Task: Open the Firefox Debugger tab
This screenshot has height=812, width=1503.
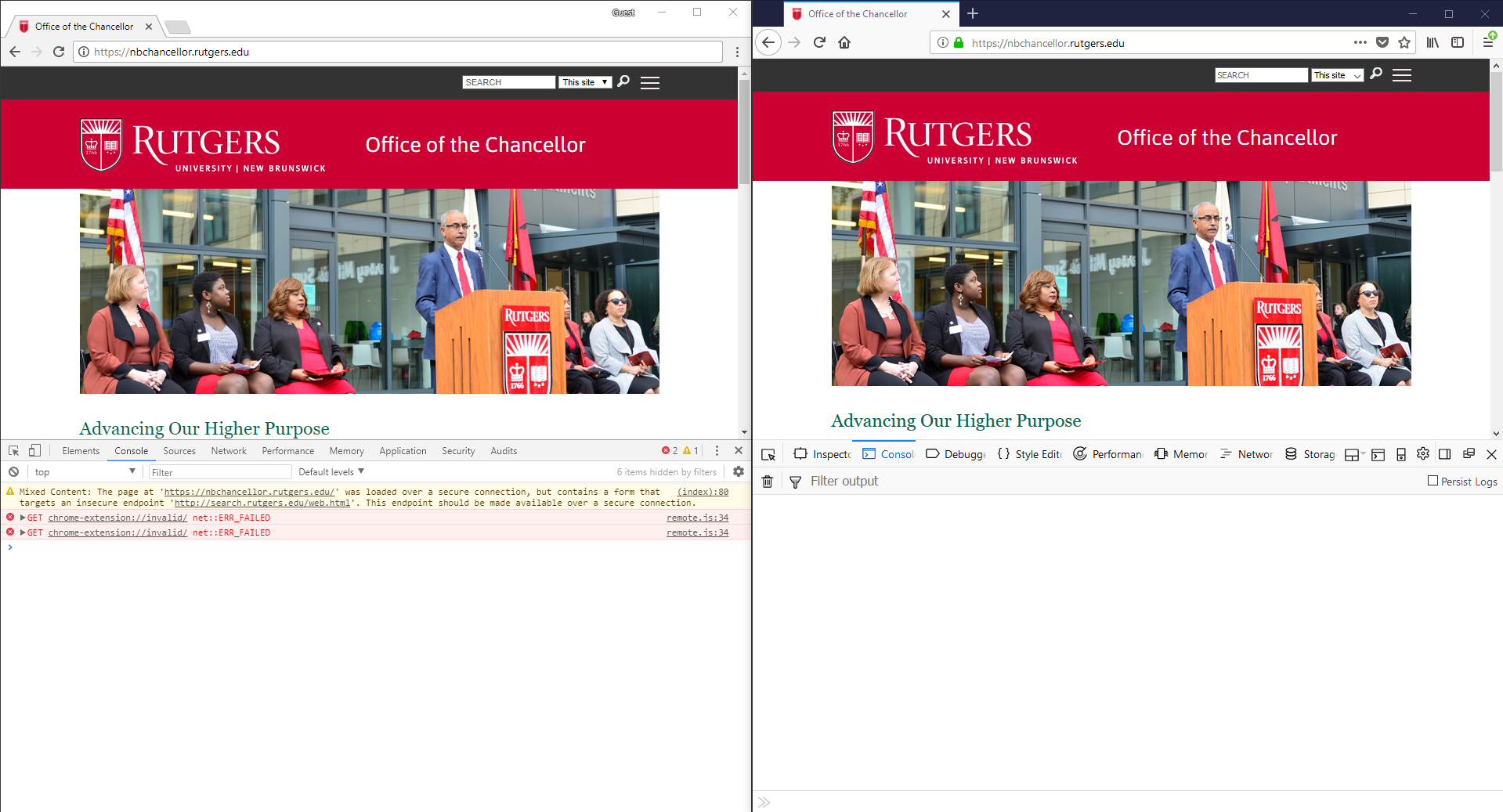Action: [956, 454]
